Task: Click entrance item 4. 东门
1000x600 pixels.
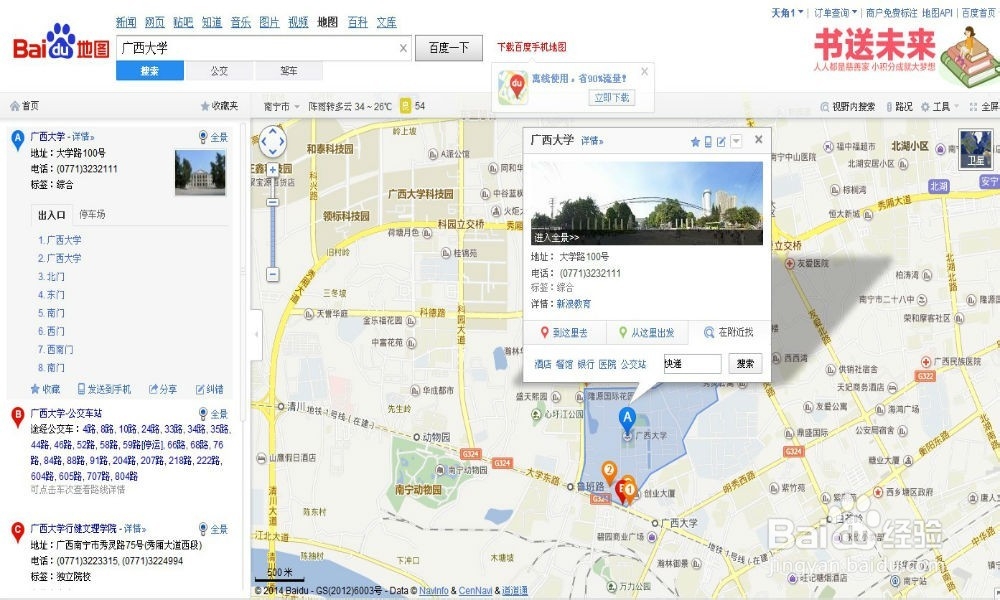Action: click(51, 295)
